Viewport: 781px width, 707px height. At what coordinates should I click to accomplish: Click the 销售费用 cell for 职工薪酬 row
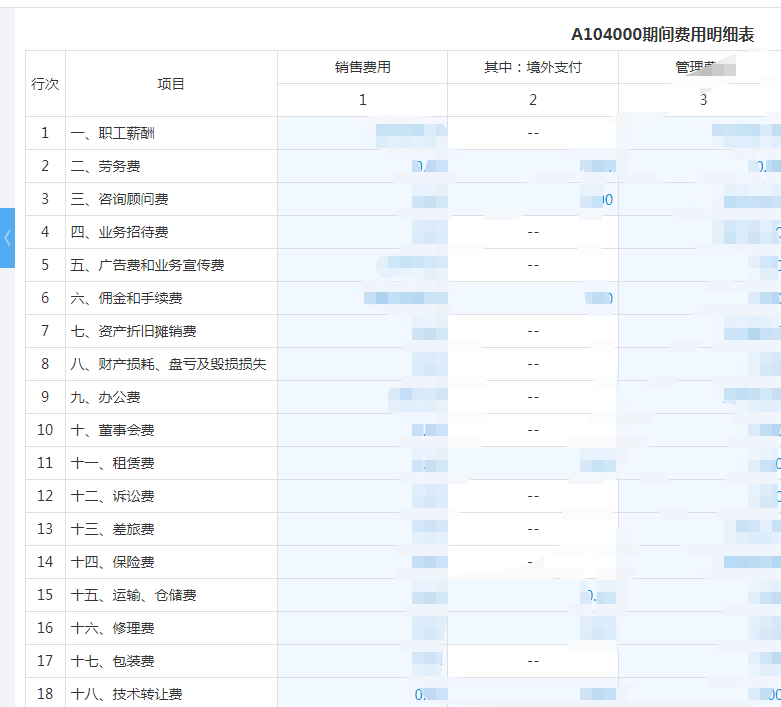tap(362, 133)
